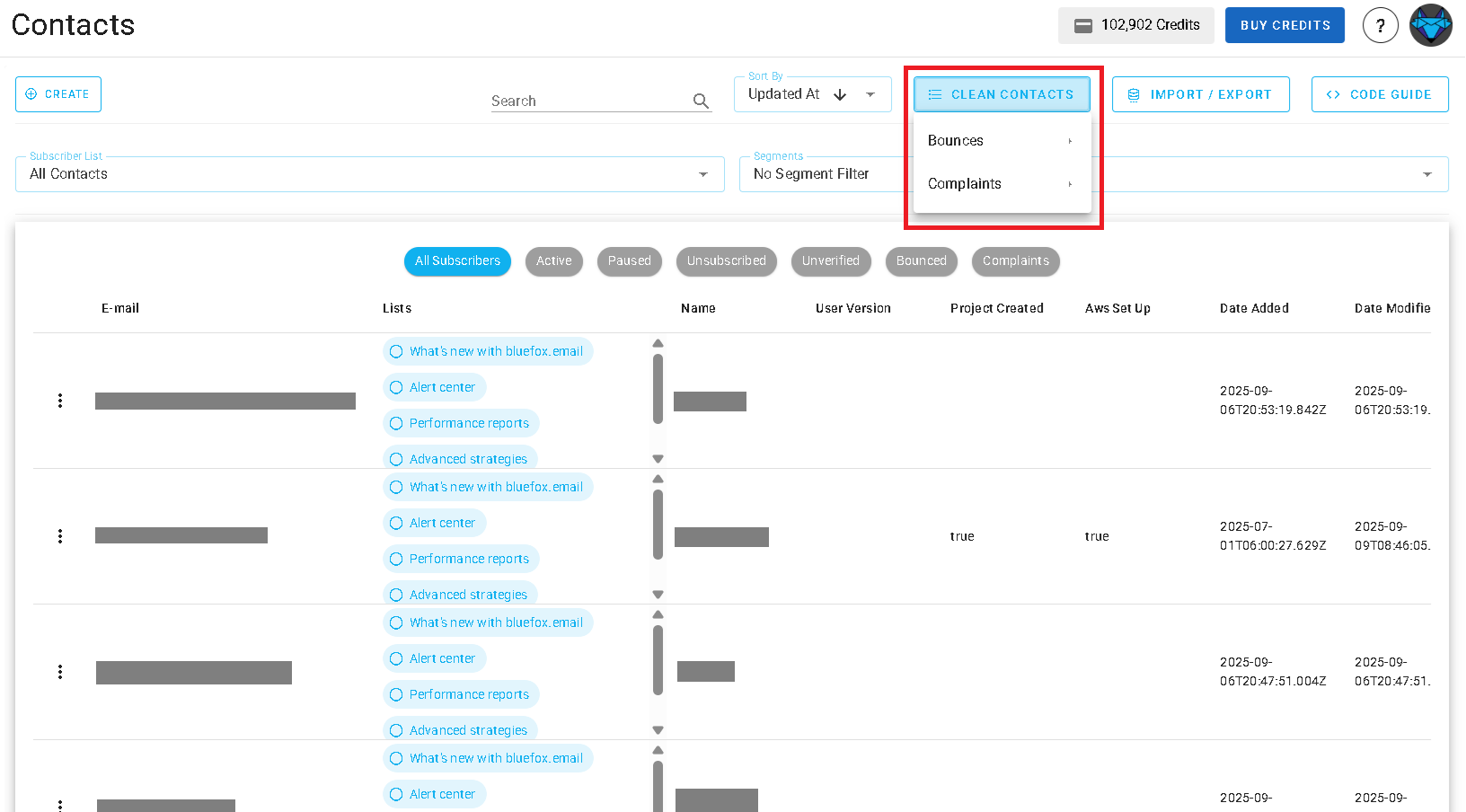Switch to the Unsubscribed filter

727,261
